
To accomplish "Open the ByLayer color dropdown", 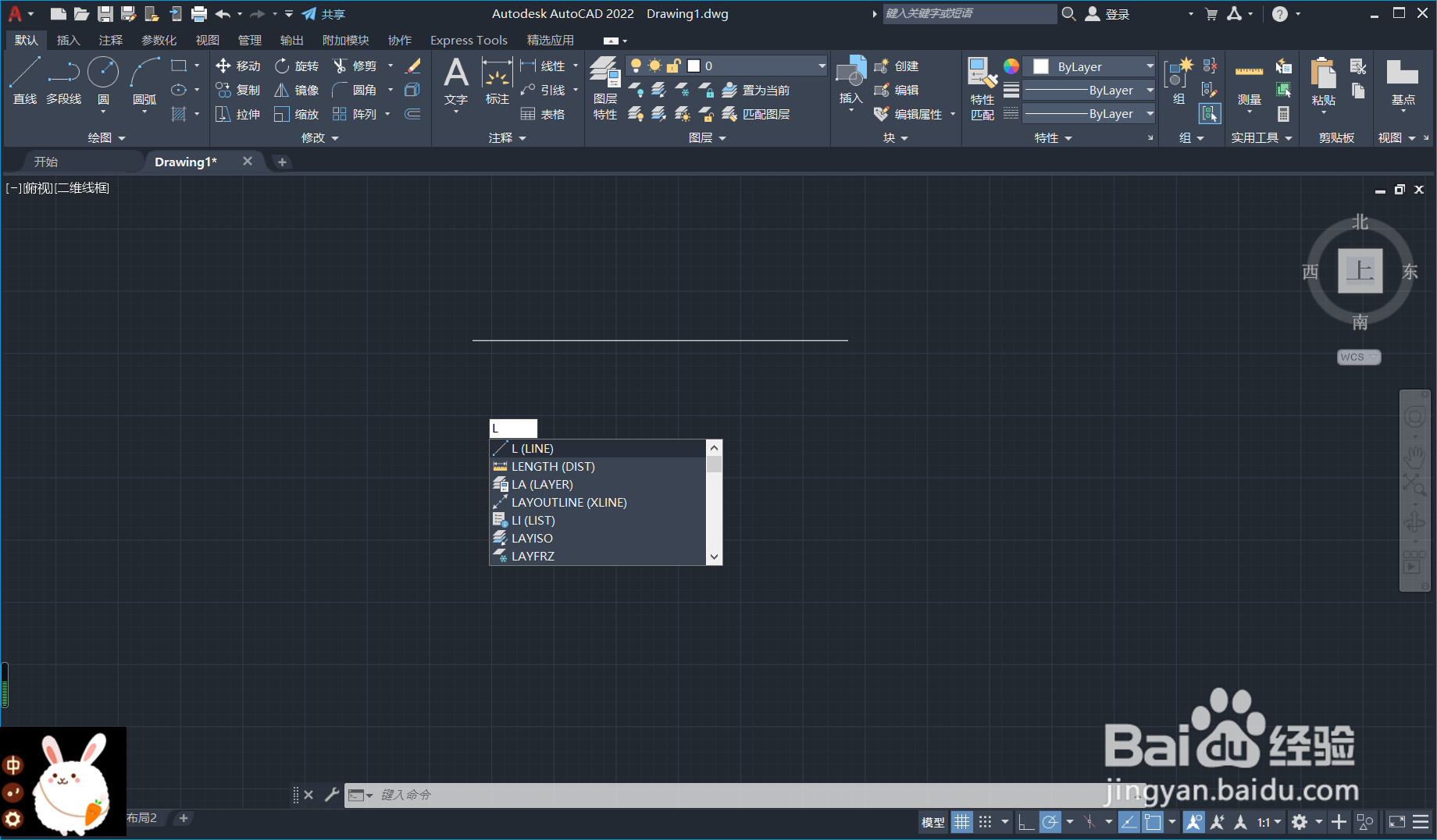I will [x=1089, y=66].
